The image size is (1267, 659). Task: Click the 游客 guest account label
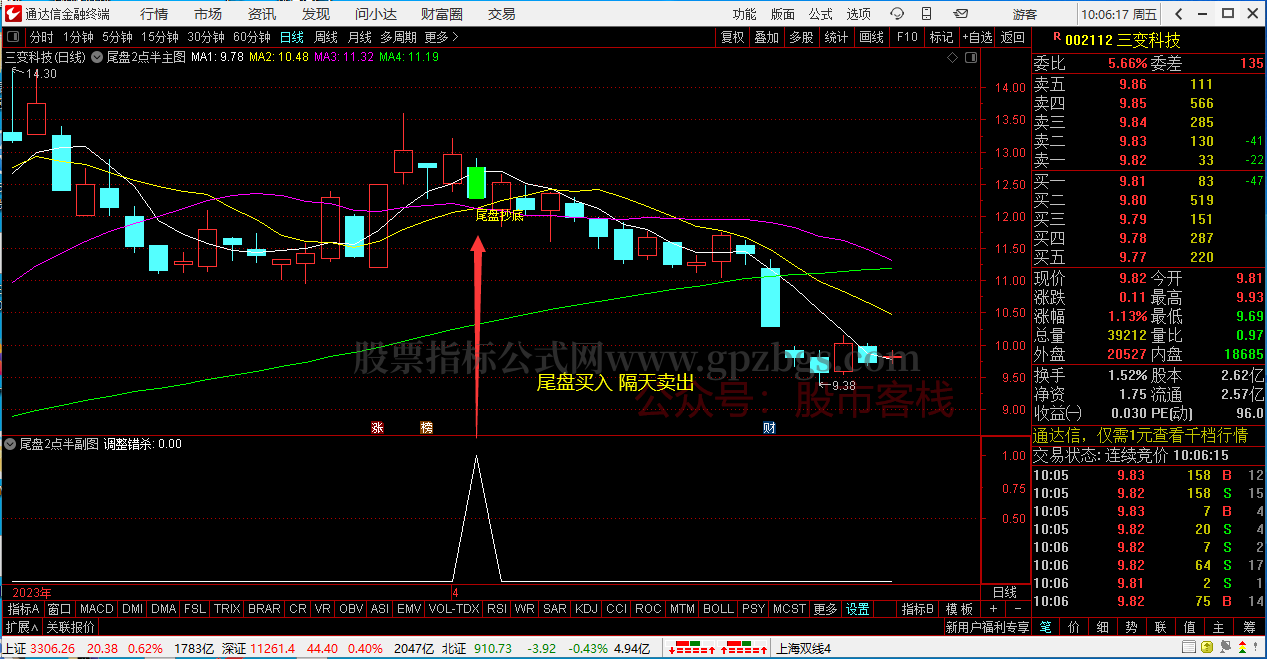click(x=1025, y=14)
